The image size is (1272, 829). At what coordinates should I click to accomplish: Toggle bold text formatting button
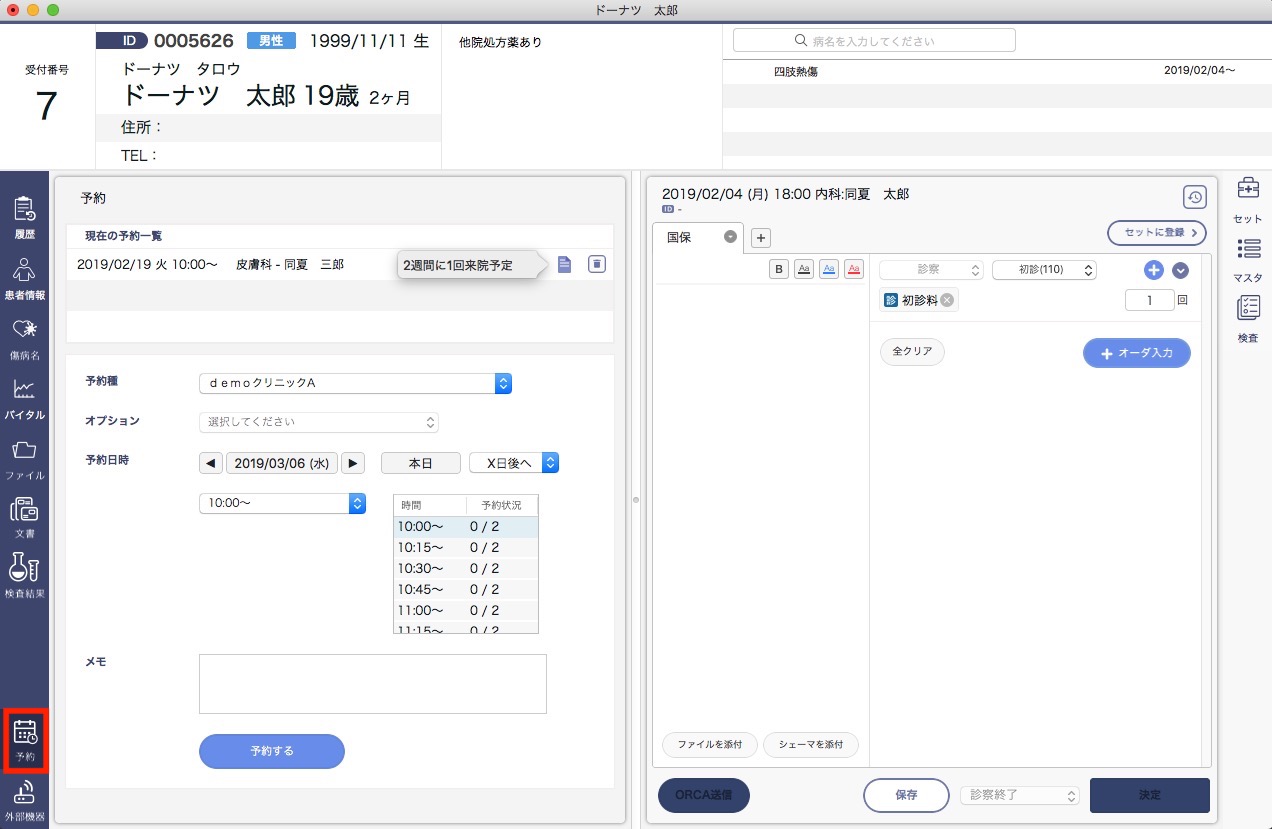pos(779,269)
